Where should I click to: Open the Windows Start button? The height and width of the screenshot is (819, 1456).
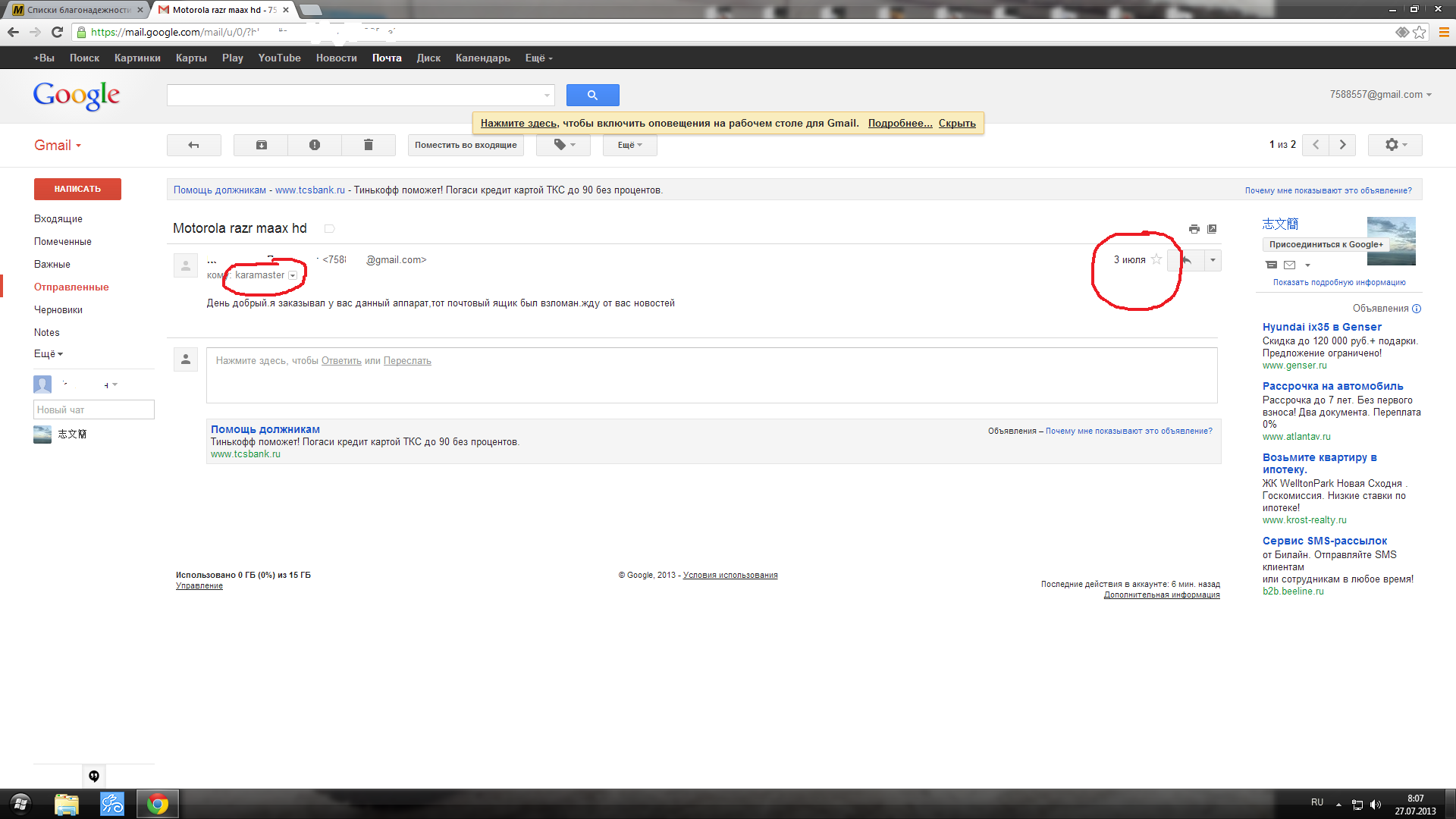[x=20, y=804]
